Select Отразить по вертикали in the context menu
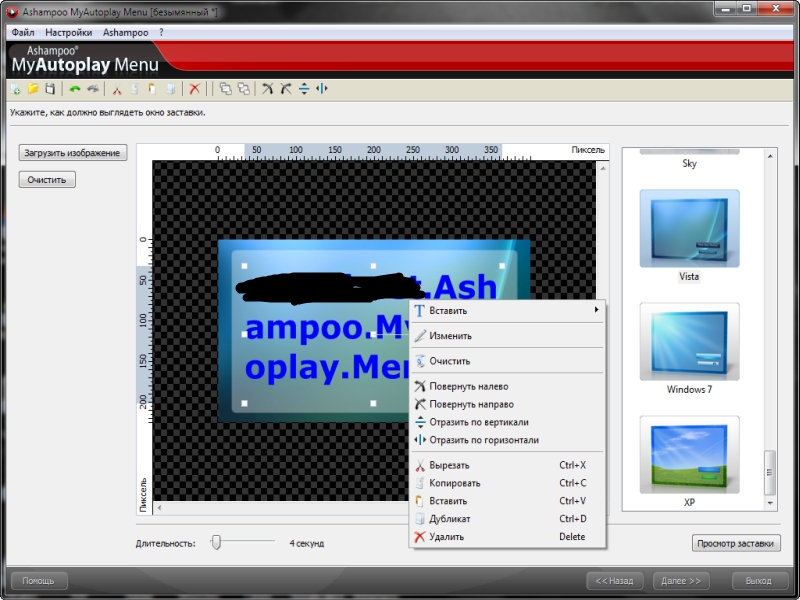 [x=507, y=422]
